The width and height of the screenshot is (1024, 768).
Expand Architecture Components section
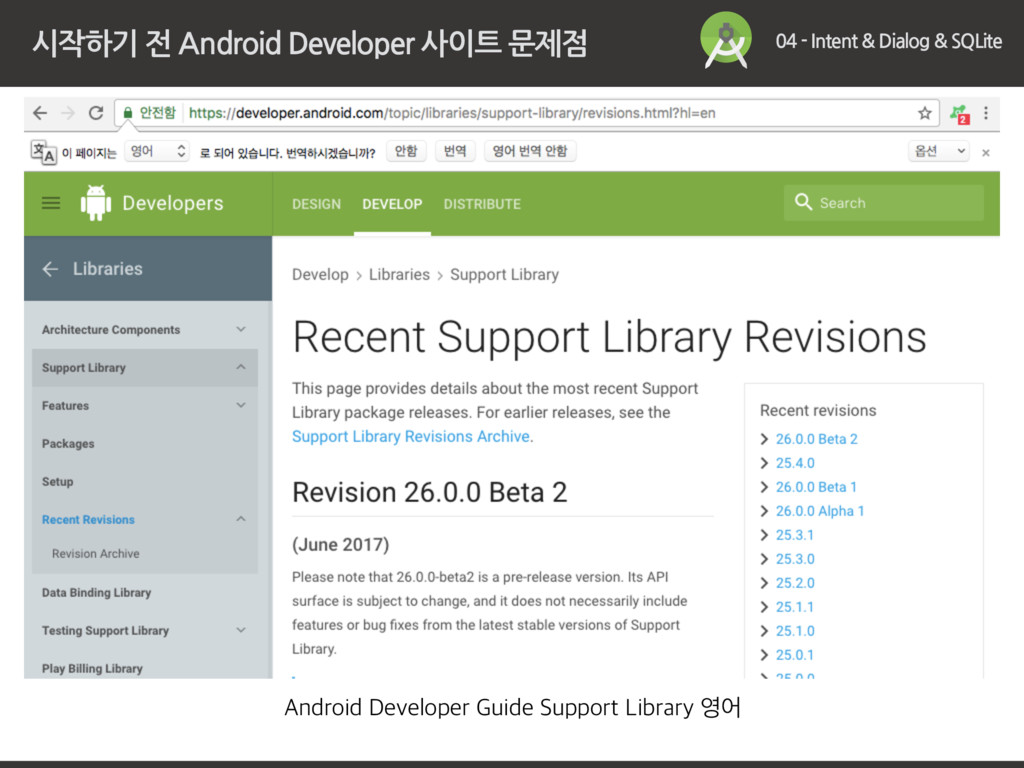241,329
